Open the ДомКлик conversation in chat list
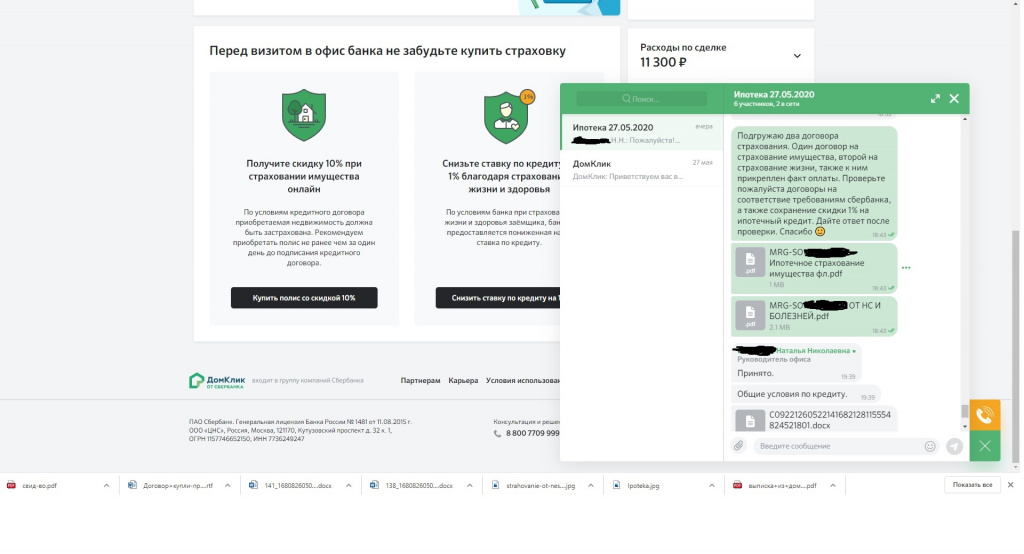Image resolution: width=1024 pixels, height=554 pixels. pyautogui.click(x=642, y=169)
